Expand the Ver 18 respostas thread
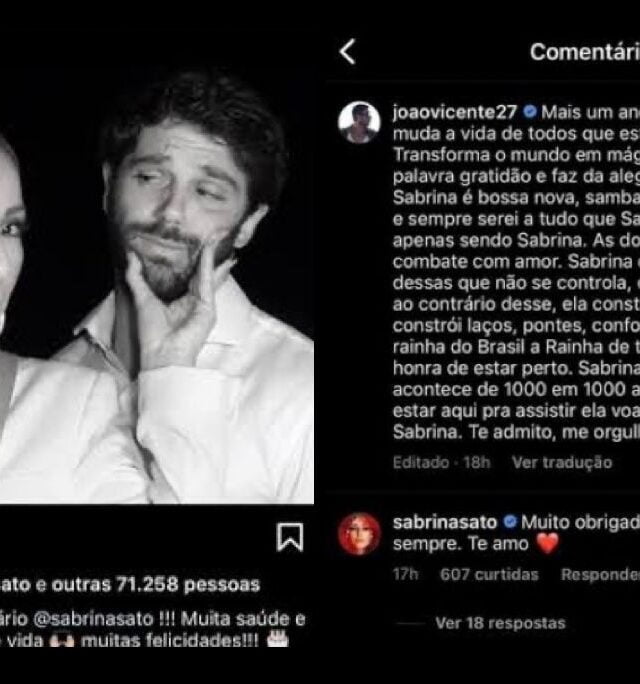The width and height of the screenshot is (640, 684). coord(500,623)
